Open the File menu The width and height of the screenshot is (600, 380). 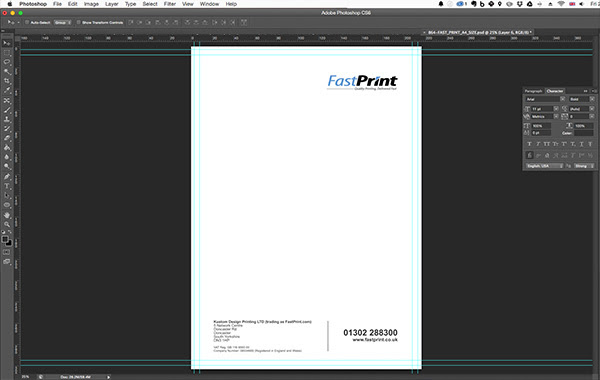pyautogui.click(x=57, y=4)
